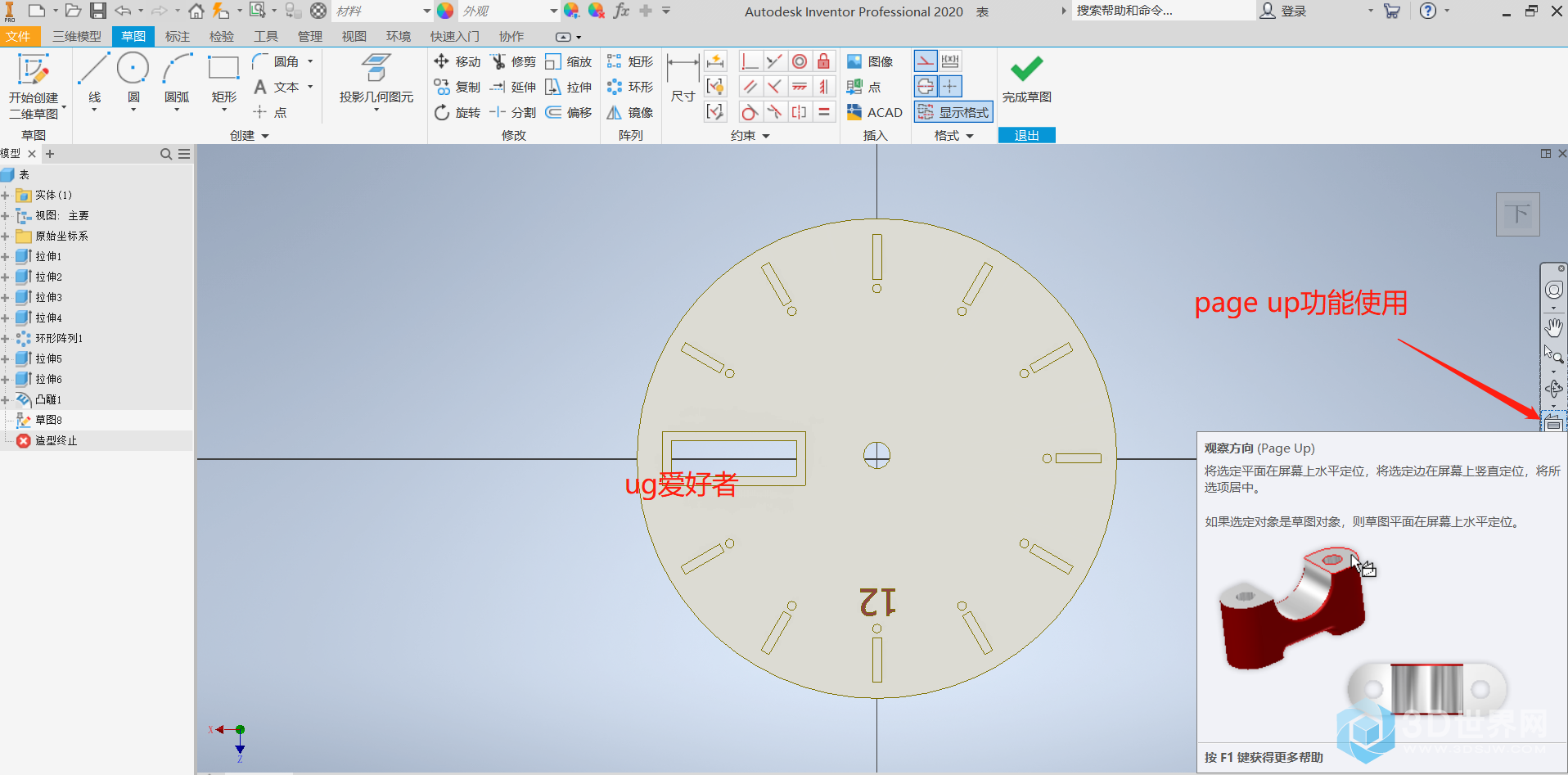Click the 登录 sign-in button
1568x775 pixels.
click(x=1284, y=11)
